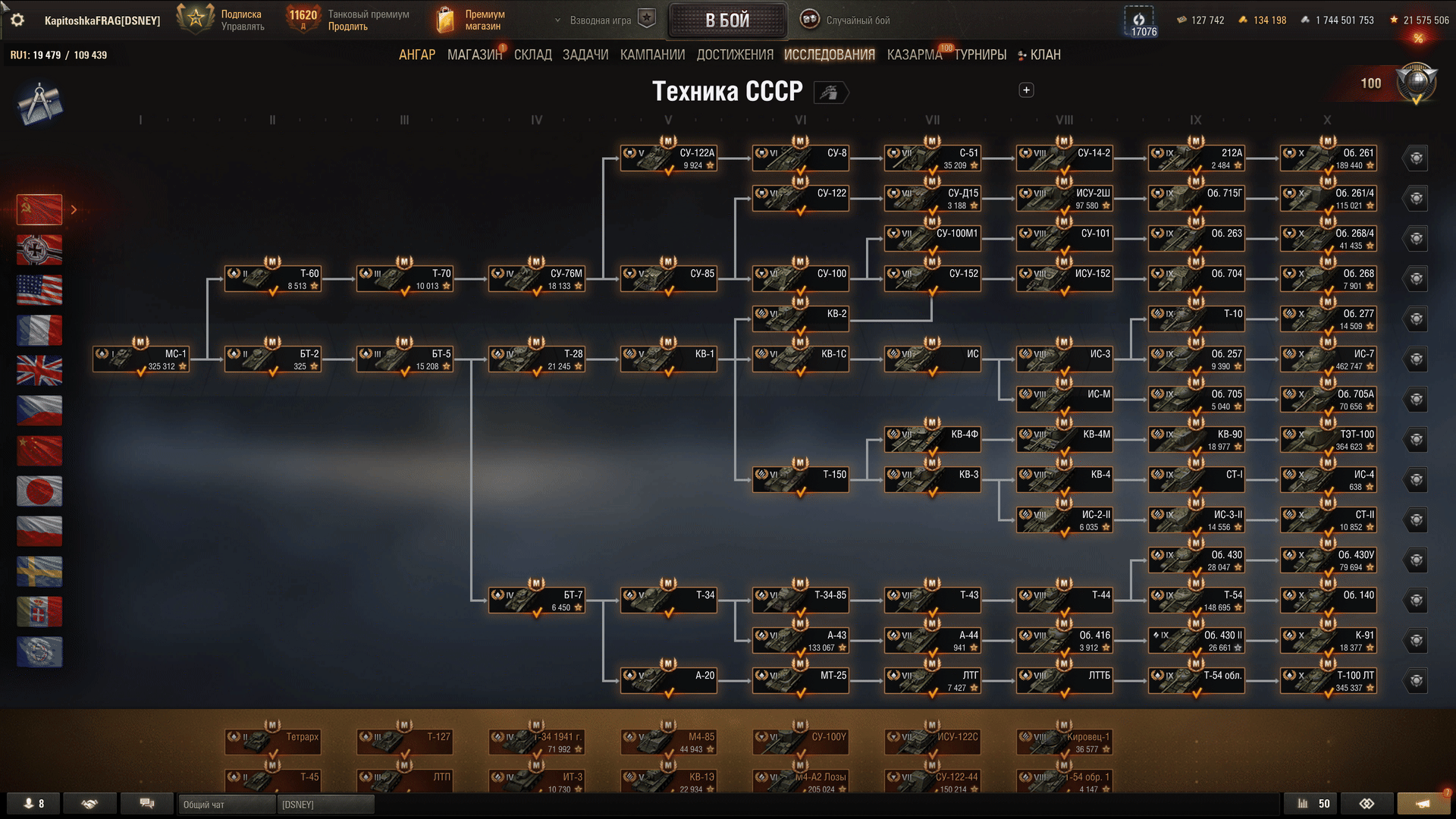The image size is (1456, 819).
Task: Switch to the USA nation flag
Action: pyautogui.click(x=39, y=290)
